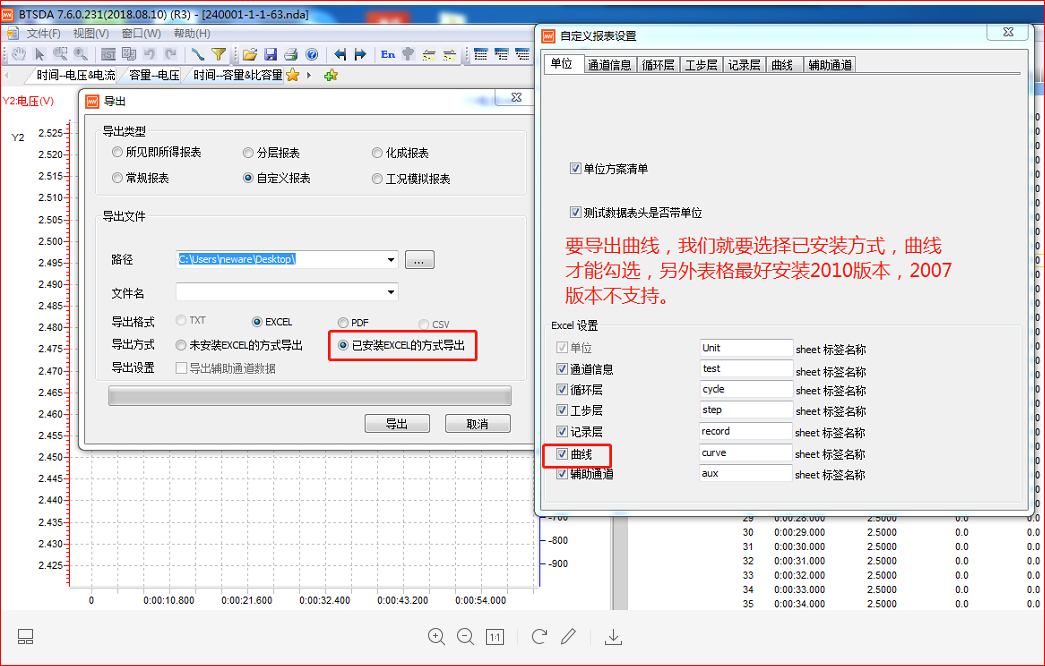
Task: Open the yellow funnel filter
Action: [x=219, y=54]
